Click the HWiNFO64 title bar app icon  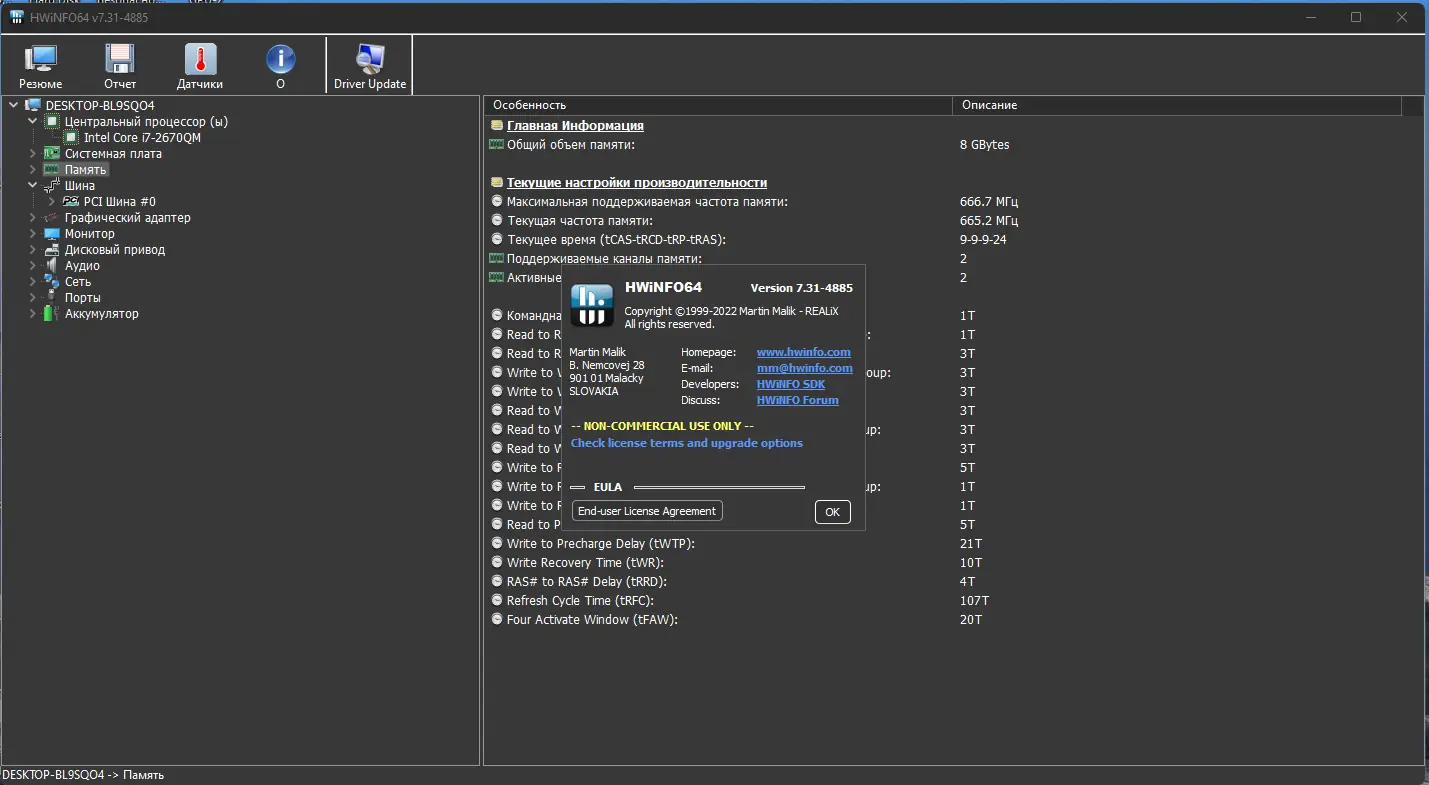click(16, 16)
